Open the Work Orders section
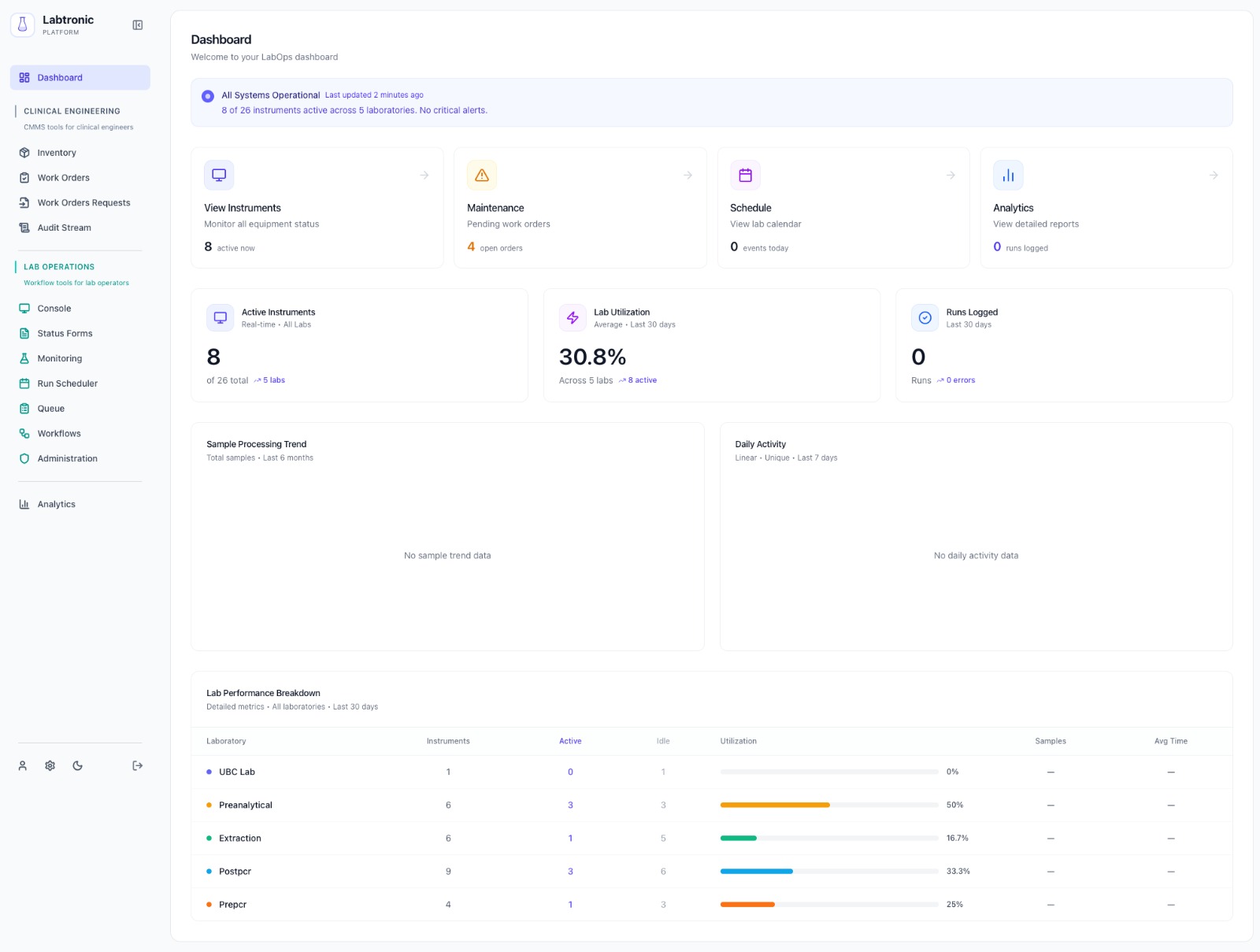The height and width of the screenshot is (952, 1260). coord(63,177)
